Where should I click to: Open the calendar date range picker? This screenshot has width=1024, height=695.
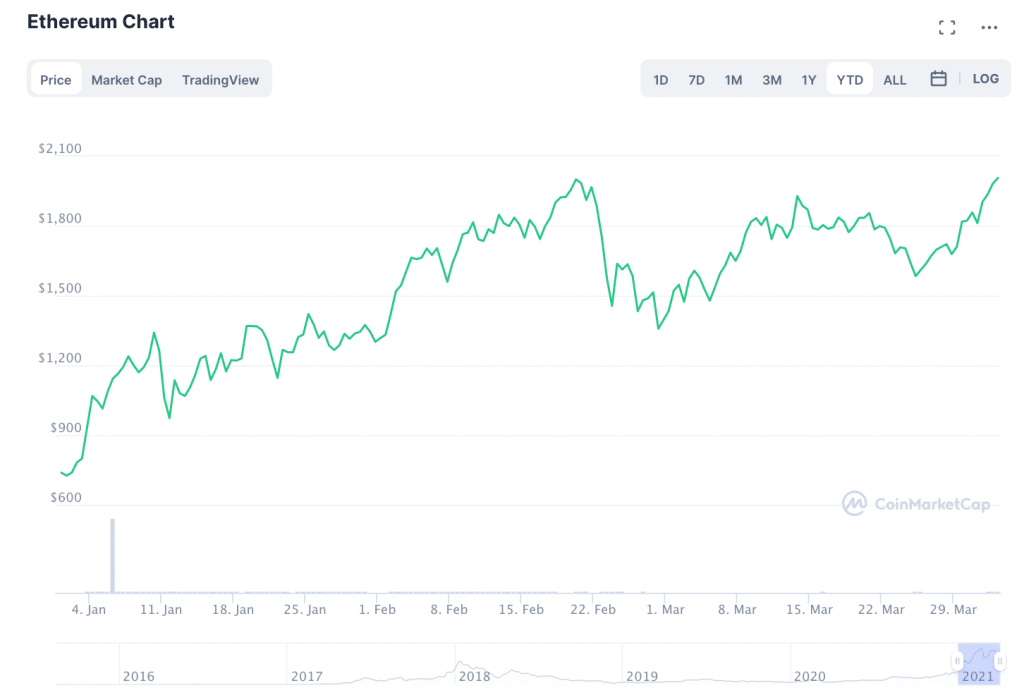[x=938, y=79]
